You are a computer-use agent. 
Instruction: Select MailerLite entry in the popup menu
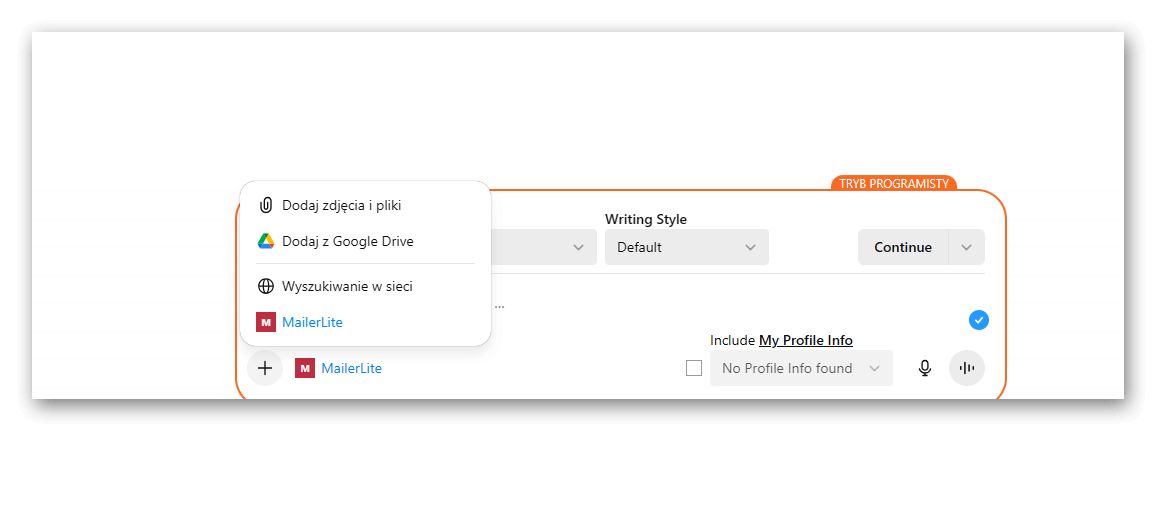click(312, 322)
